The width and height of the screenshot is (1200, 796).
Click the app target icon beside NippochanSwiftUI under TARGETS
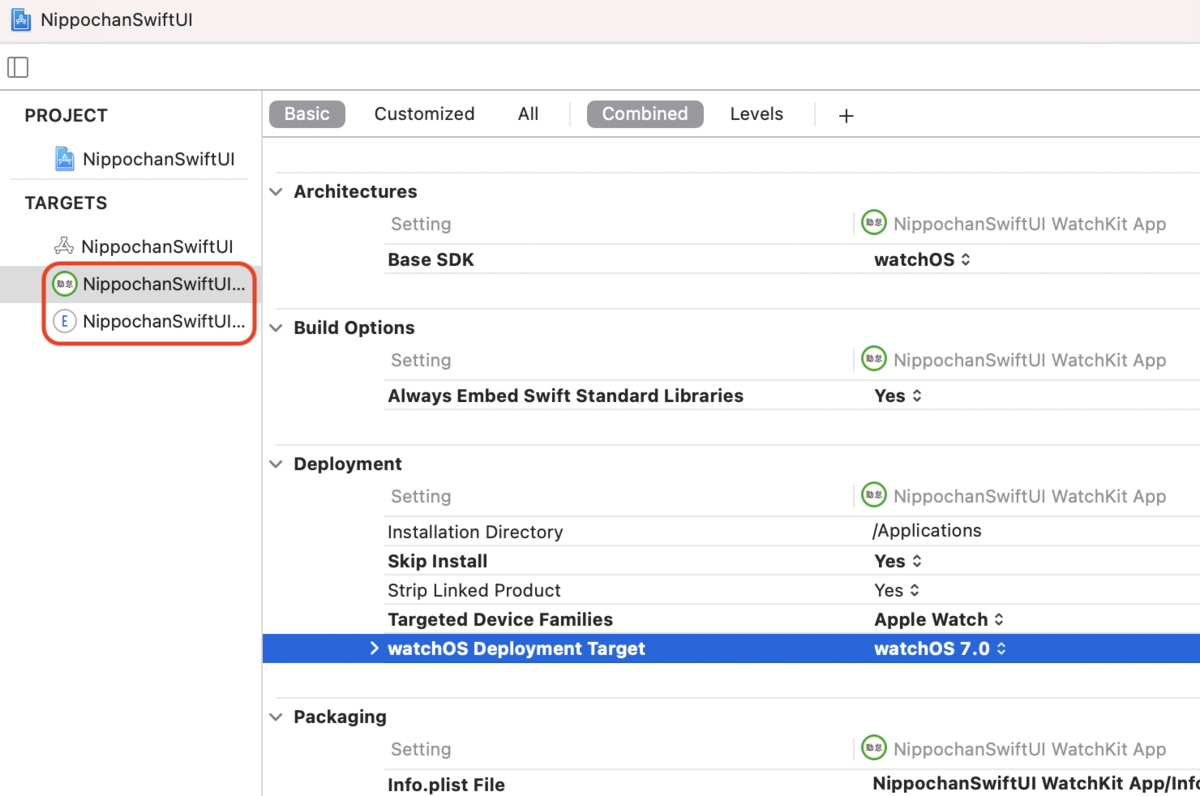click(64, 246)
